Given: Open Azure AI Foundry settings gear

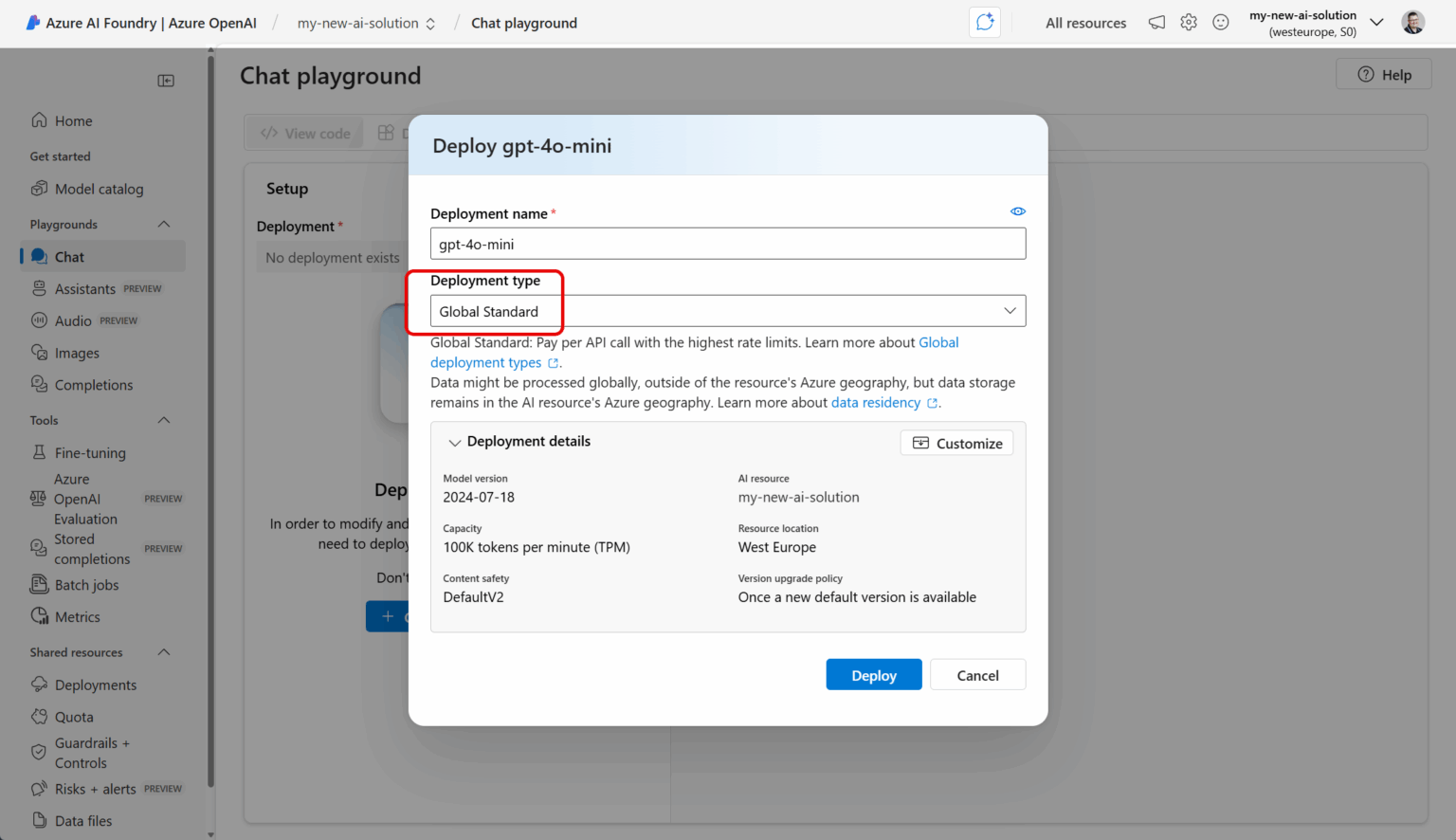Looking at the screenshot, I should point(1188,22).
